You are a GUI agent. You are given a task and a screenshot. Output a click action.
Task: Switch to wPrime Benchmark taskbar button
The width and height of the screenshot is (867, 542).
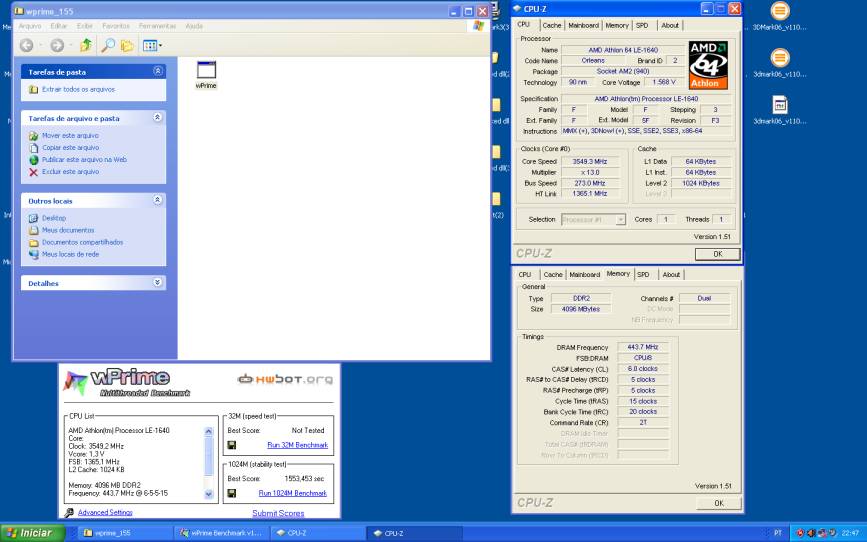click(x=221, y=533)
